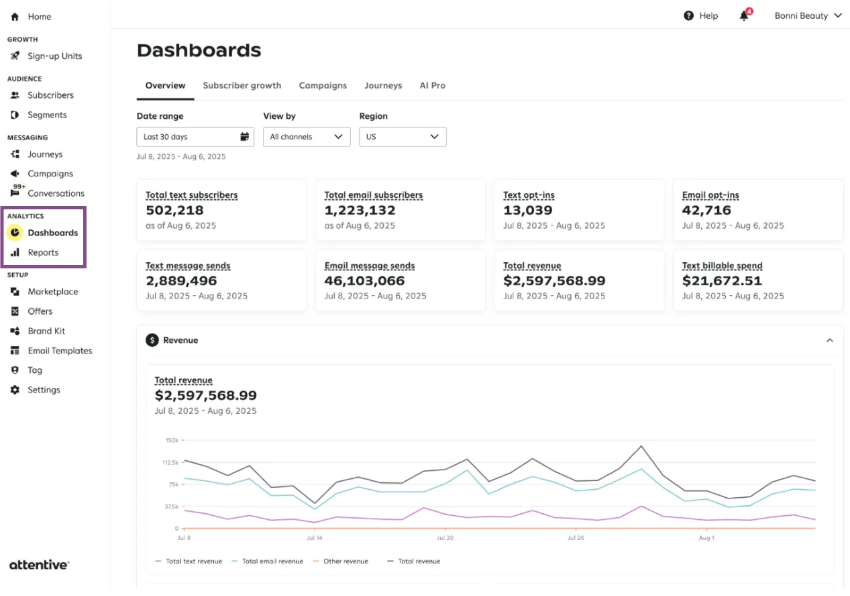Open the View by All channels dropdown
This screenshot has height=596, width=850.
[306, 137]
